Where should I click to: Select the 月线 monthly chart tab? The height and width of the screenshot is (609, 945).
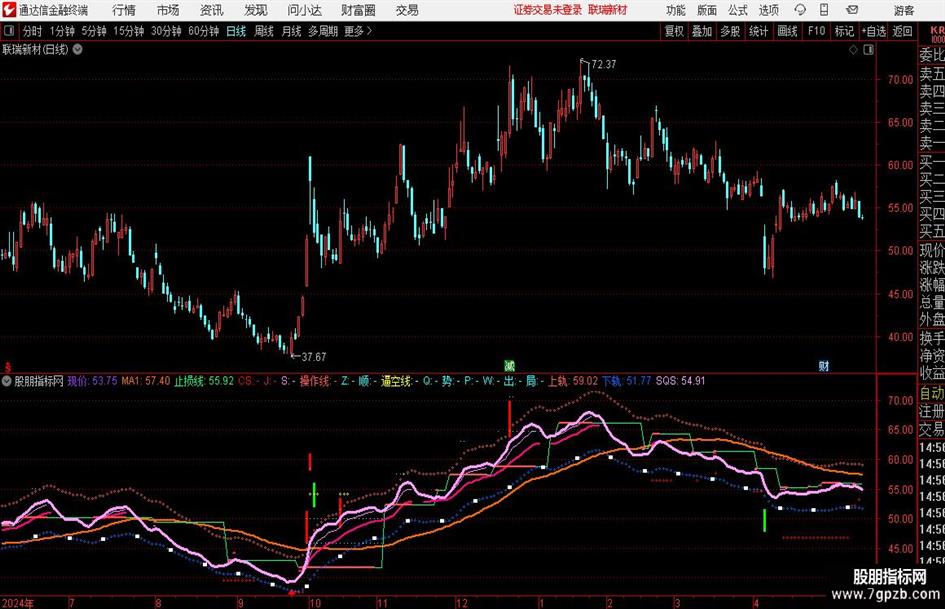click(x=292, y=31)
